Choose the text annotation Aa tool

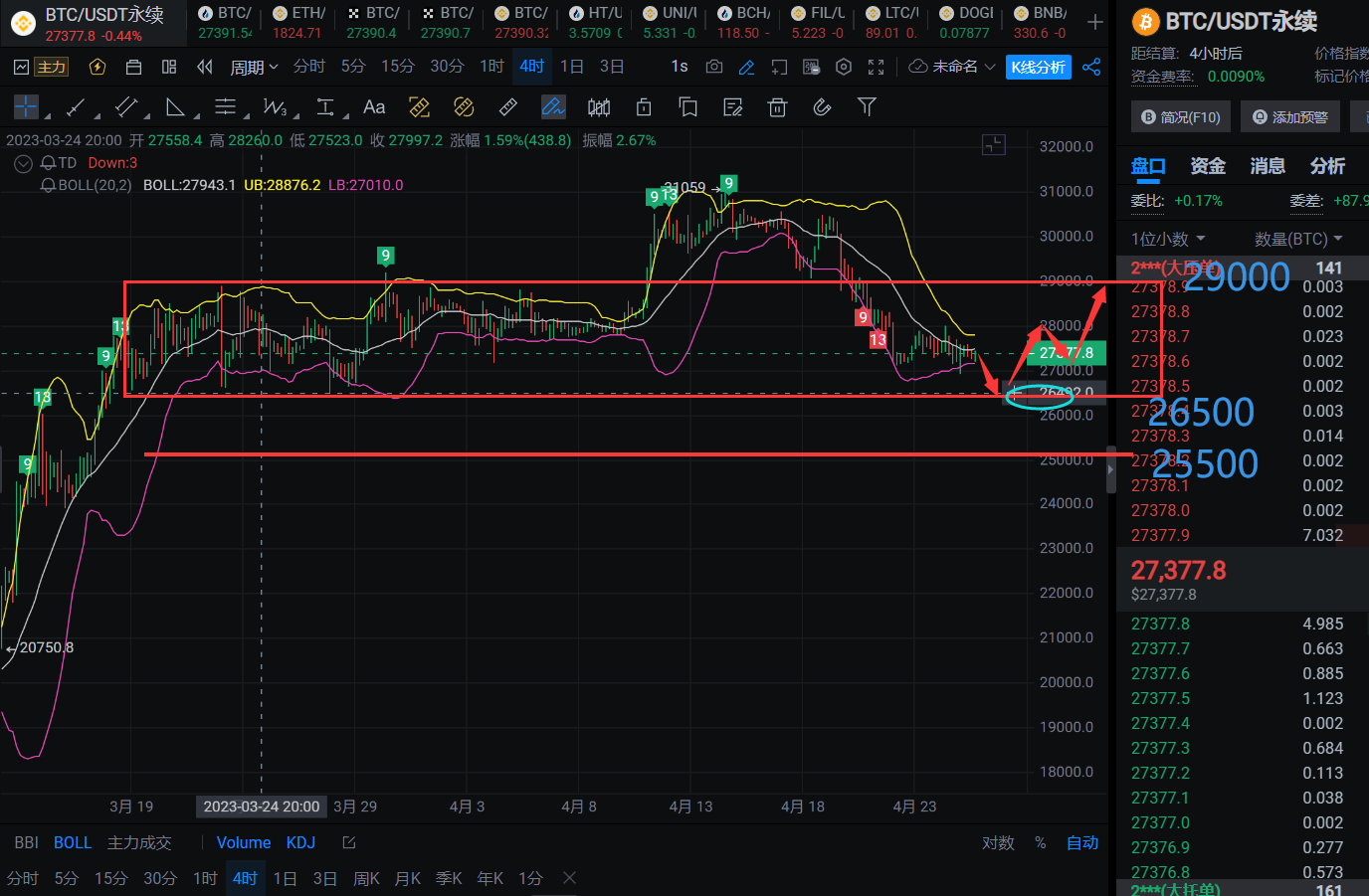[x=374, y=107]
